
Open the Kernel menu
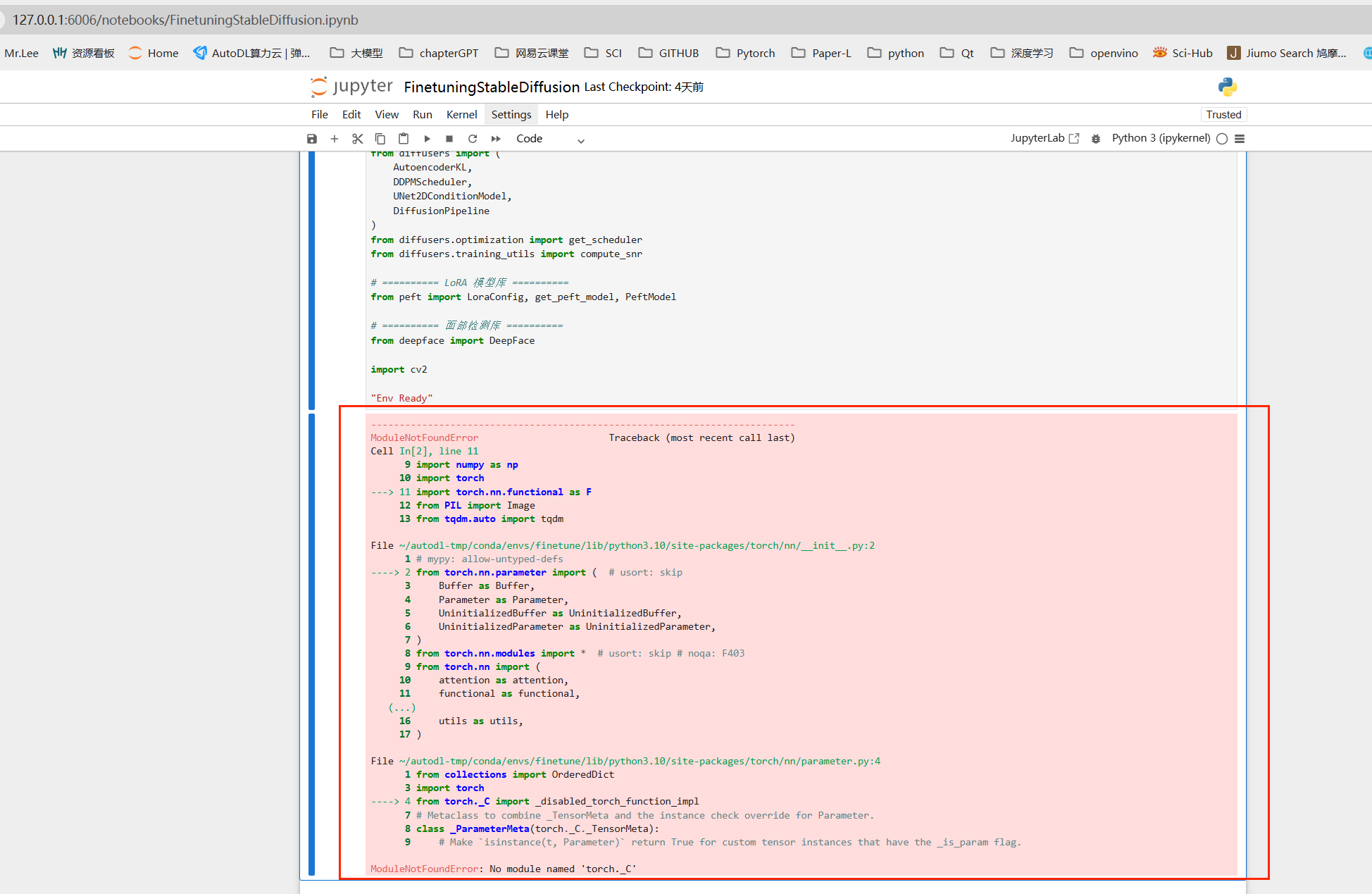(x=461, y=114)
